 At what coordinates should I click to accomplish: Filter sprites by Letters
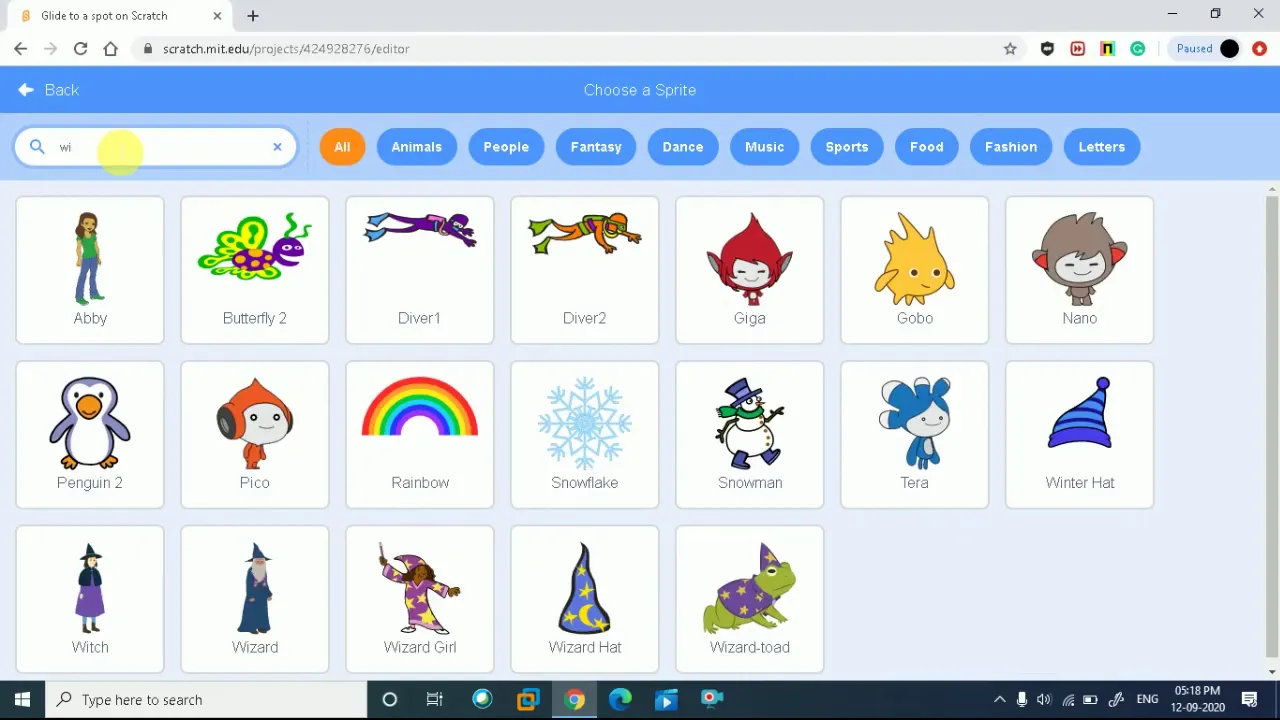[x=1102, y=147]
